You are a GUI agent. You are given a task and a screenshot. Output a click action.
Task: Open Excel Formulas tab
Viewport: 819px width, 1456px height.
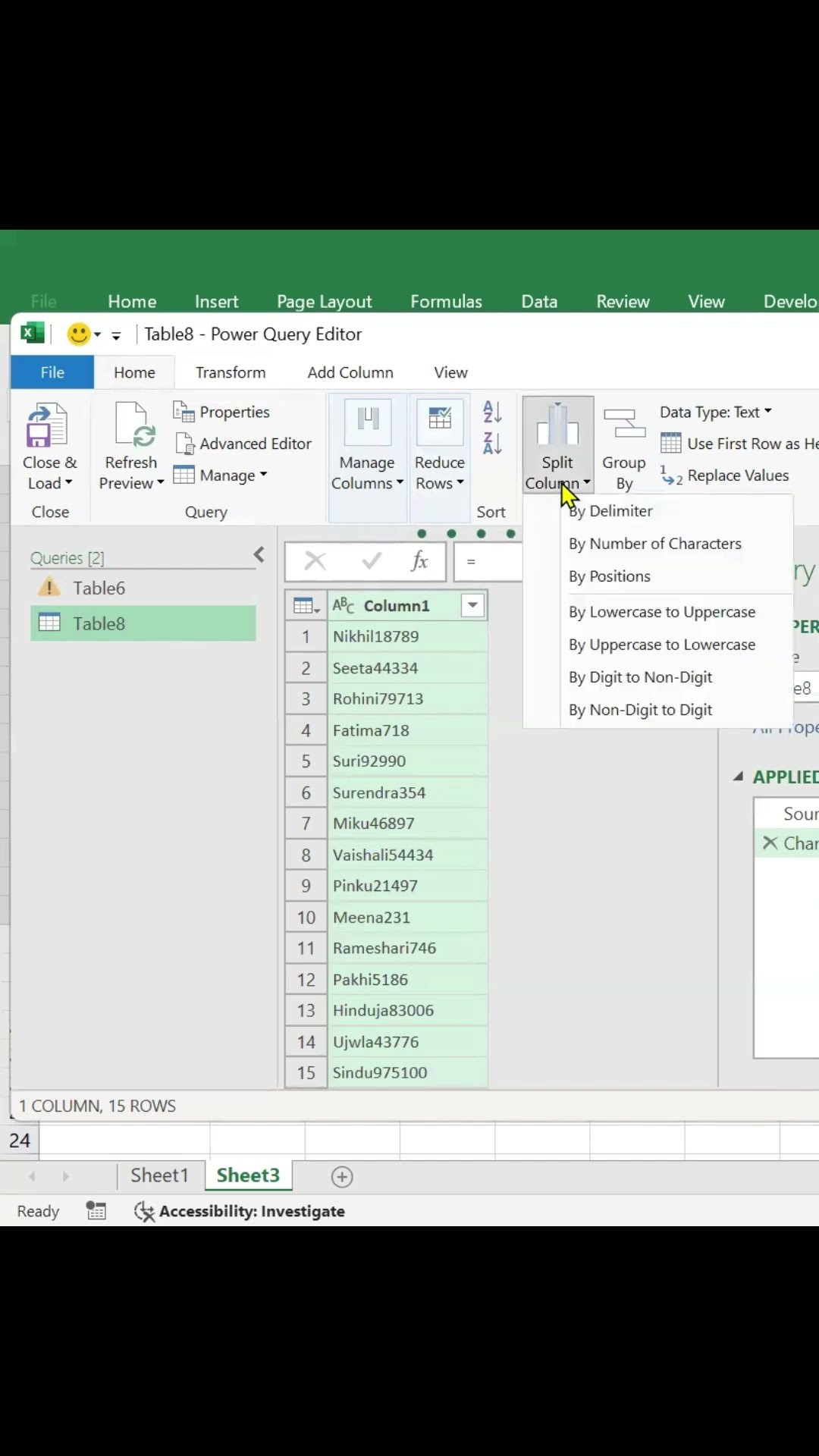pyautogui.click(x=446, y=302)
